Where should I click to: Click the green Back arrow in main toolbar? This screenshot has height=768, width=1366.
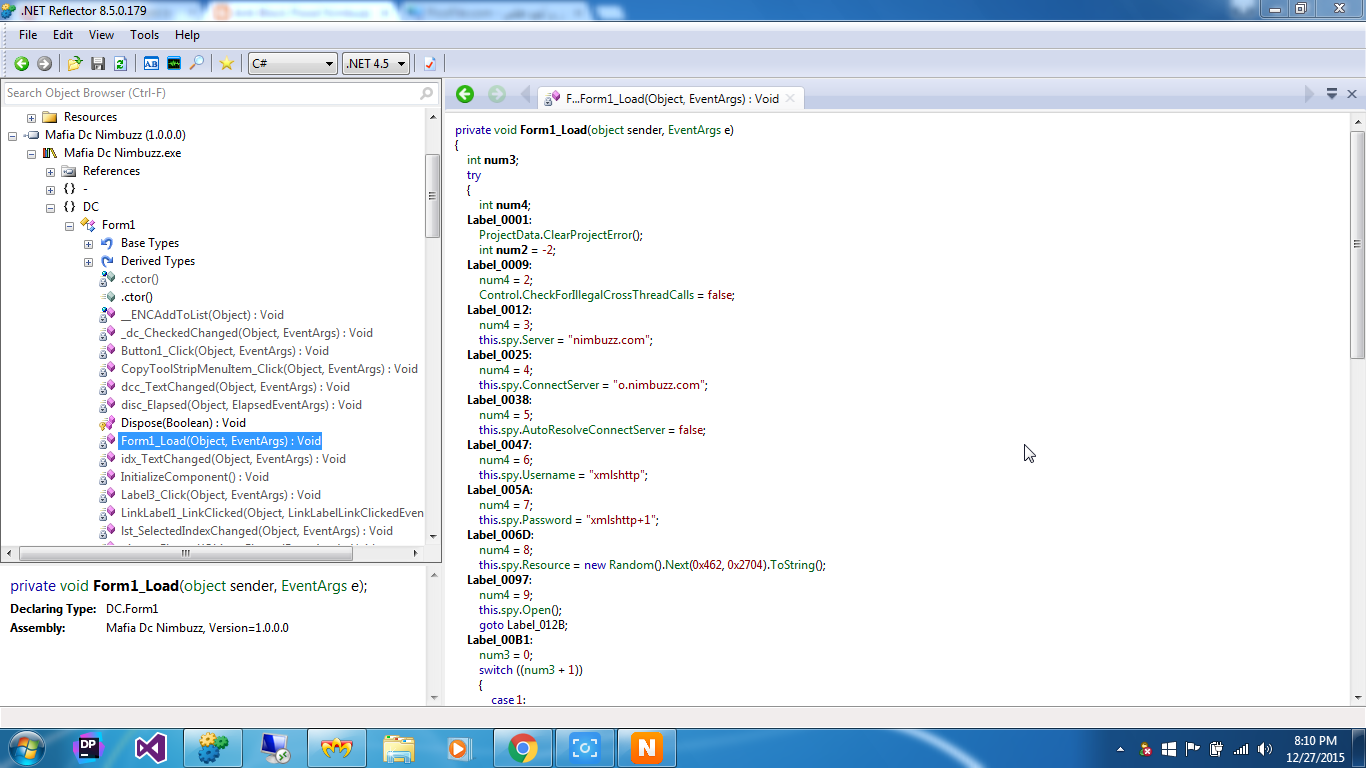21,63
